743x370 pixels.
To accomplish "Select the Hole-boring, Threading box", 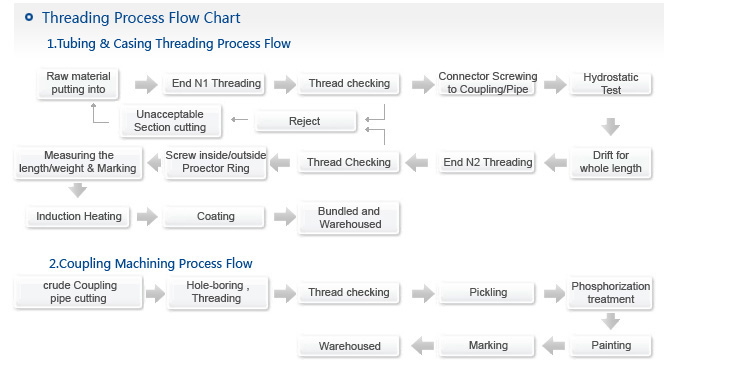I will (x=218, y=292).
